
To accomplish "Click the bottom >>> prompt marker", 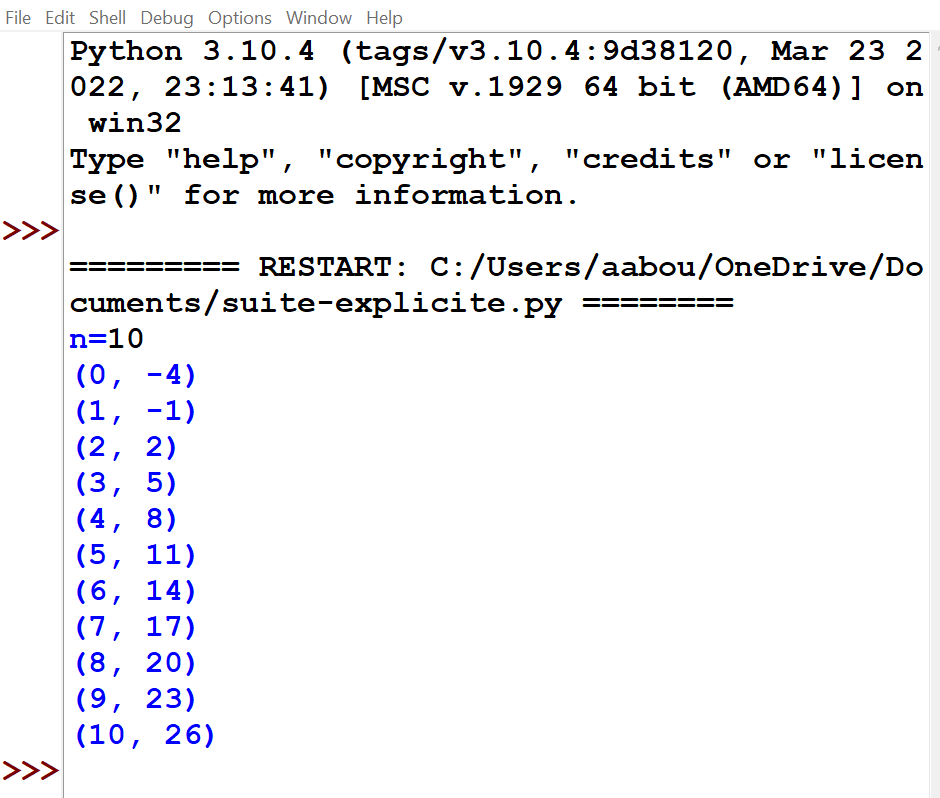I will click(31, 770).
